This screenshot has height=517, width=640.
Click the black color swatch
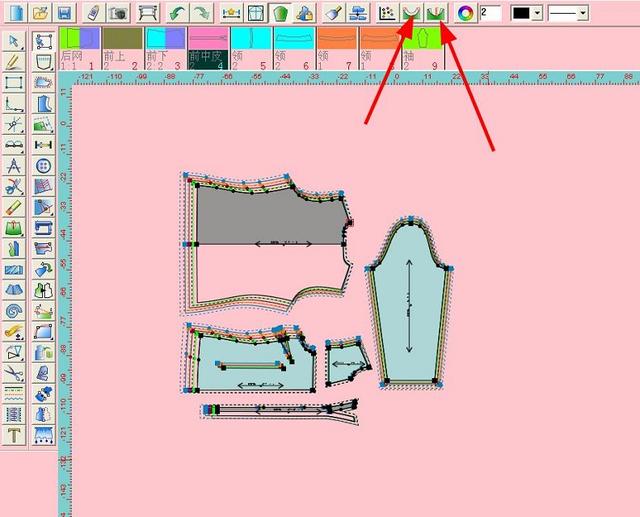click(x=521, y=13)
